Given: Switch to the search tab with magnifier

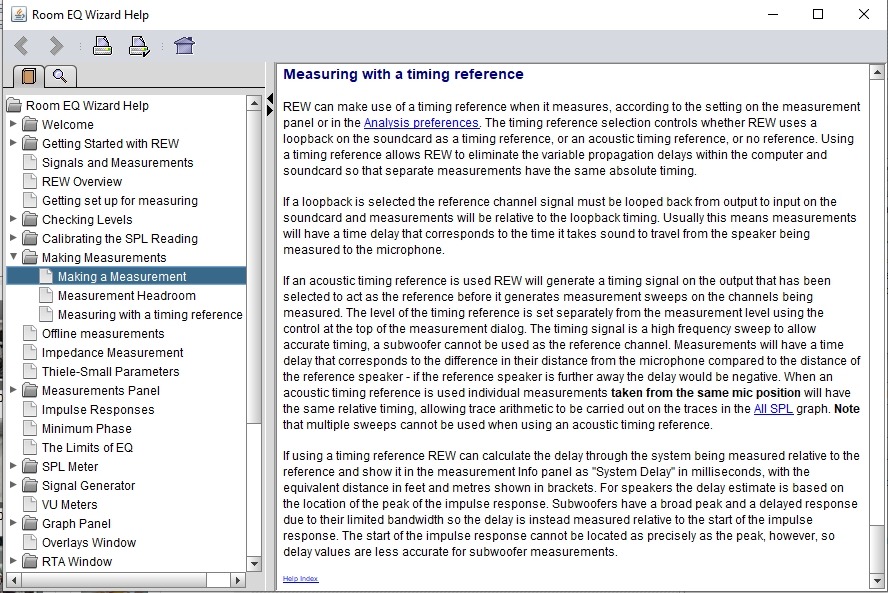Looking at the screenshot, I should tap(59, 76).
